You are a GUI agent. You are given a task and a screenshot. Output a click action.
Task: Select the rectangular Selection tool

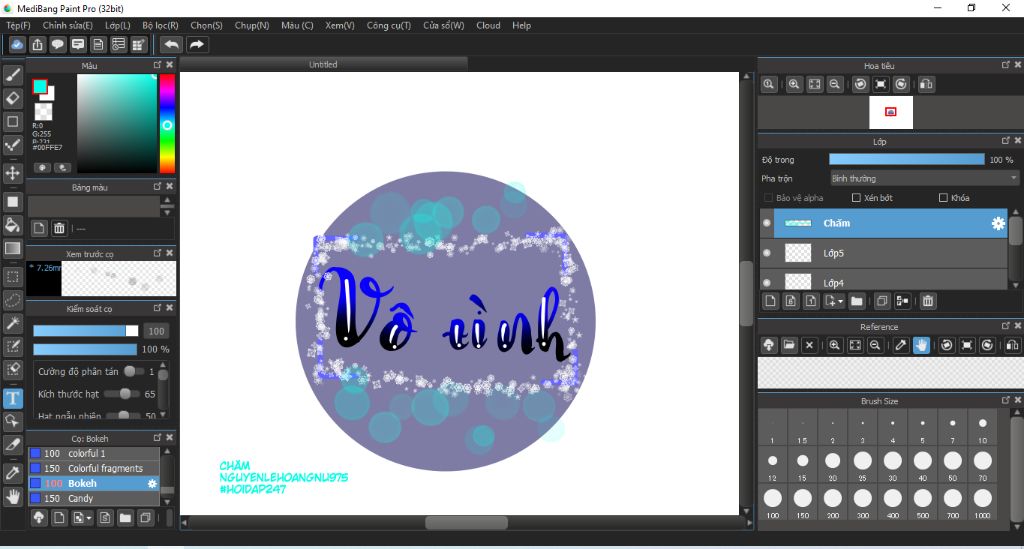click(12, 277)
